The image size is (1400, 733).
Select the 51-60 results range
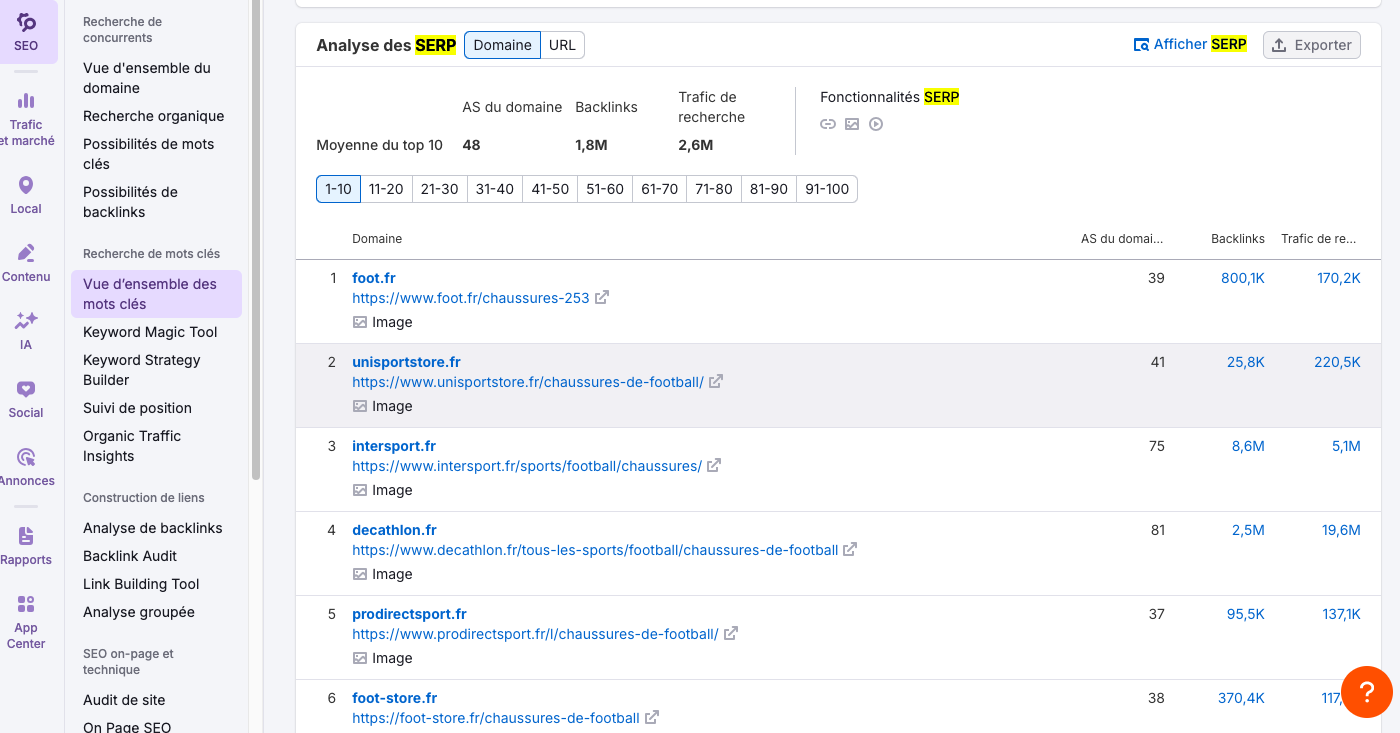pos(605,189)
